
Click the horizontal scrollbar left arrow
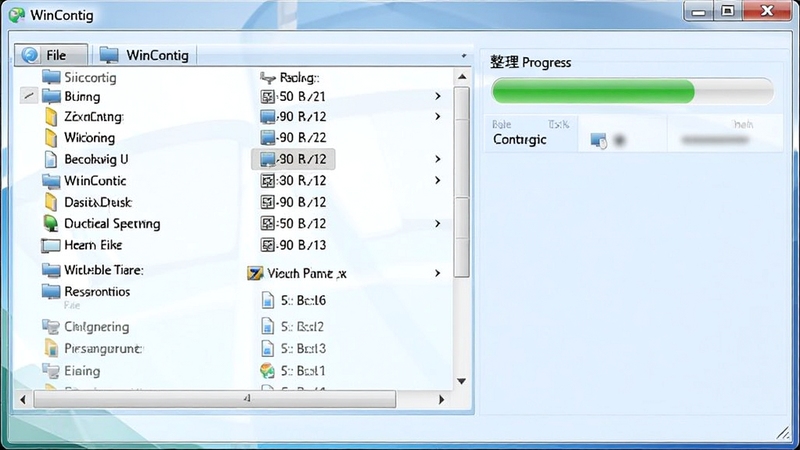22,399
